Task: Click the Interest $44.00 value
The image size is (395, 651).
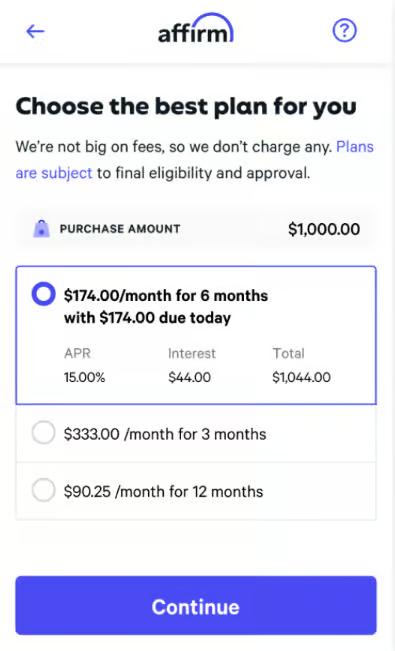Action: tap(189, 377)
